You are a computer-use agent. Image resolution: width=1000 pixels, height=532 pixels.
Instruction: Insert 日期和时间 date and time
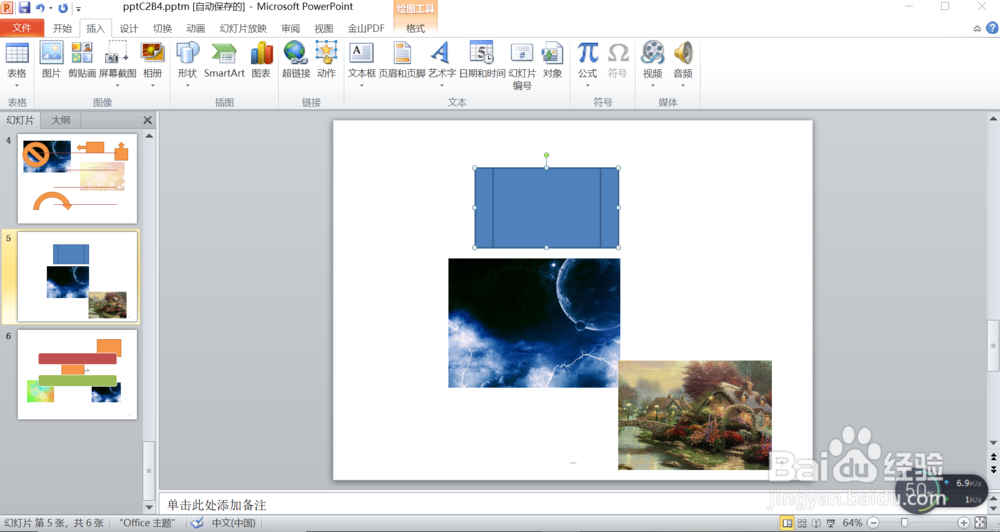[482, 60]
